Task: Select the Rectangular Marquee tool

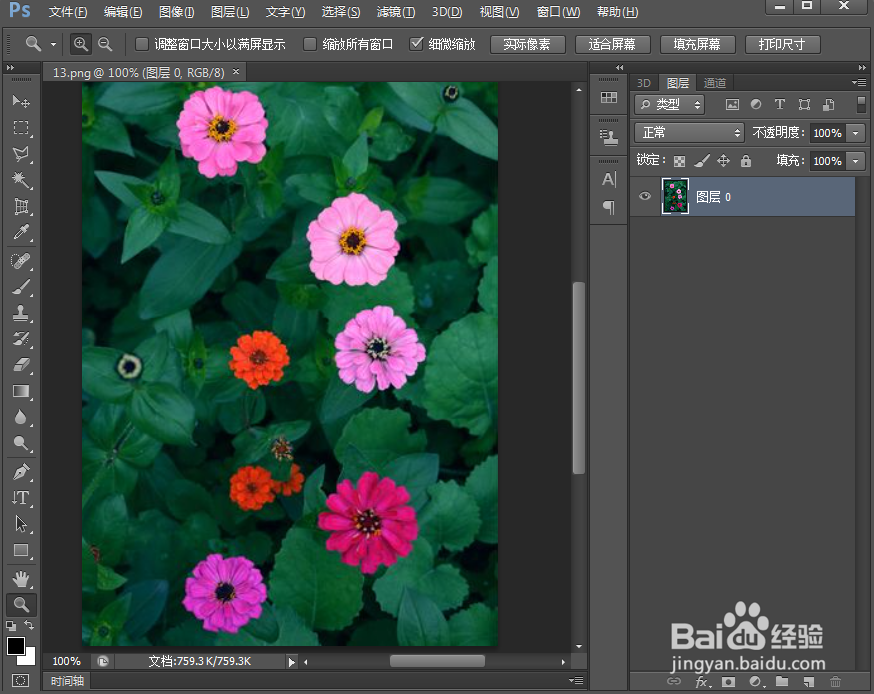Action: pos(22,128)
